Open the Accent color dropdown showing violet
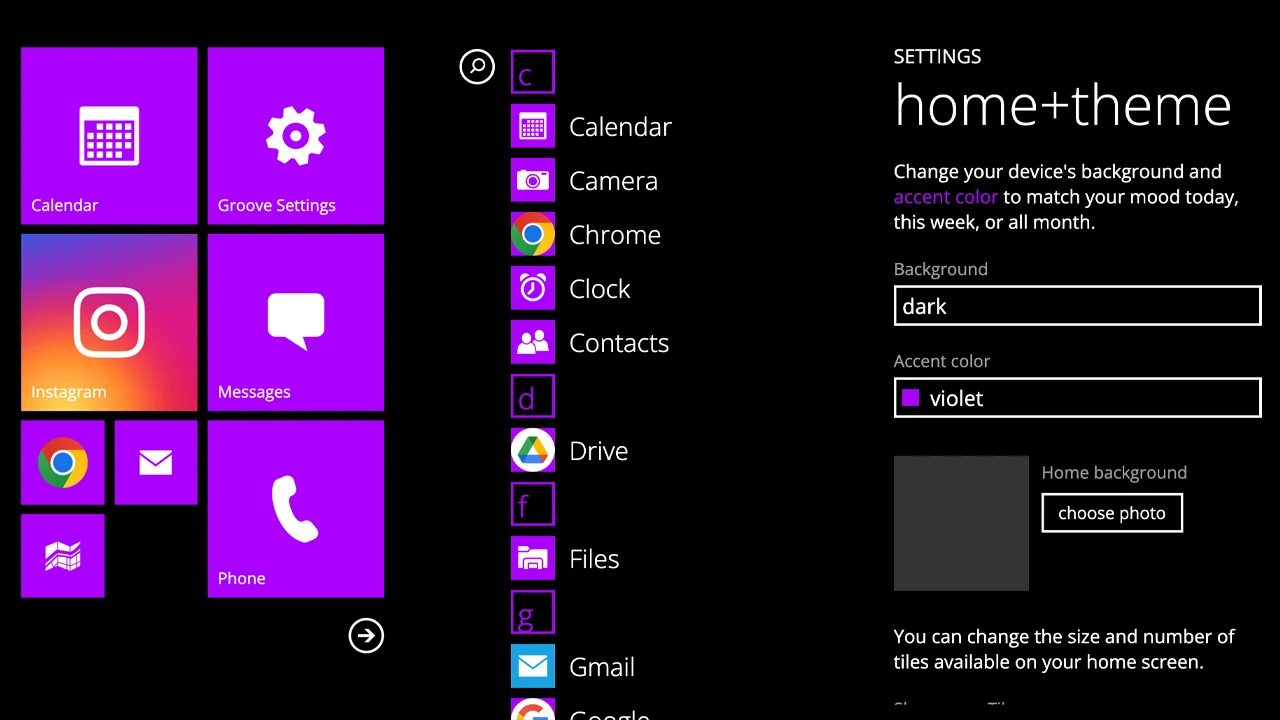This screenshot has height=720, width=1280. point(1077,398)
